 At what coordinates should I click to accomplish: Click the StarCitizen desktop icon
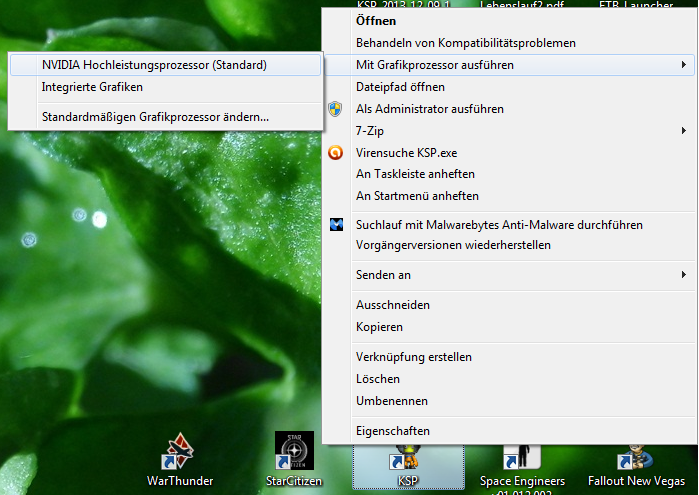(294, 452)
